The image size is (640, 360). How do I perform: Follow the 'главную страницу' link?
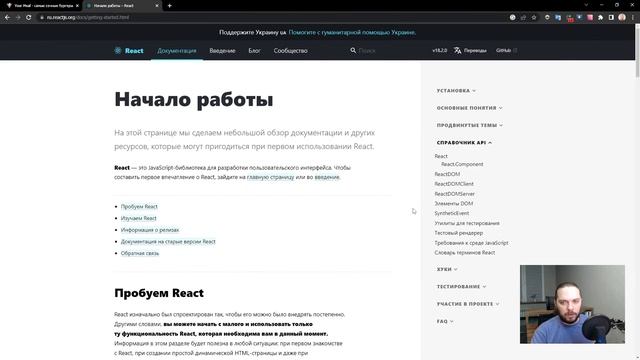click(270, 177)
